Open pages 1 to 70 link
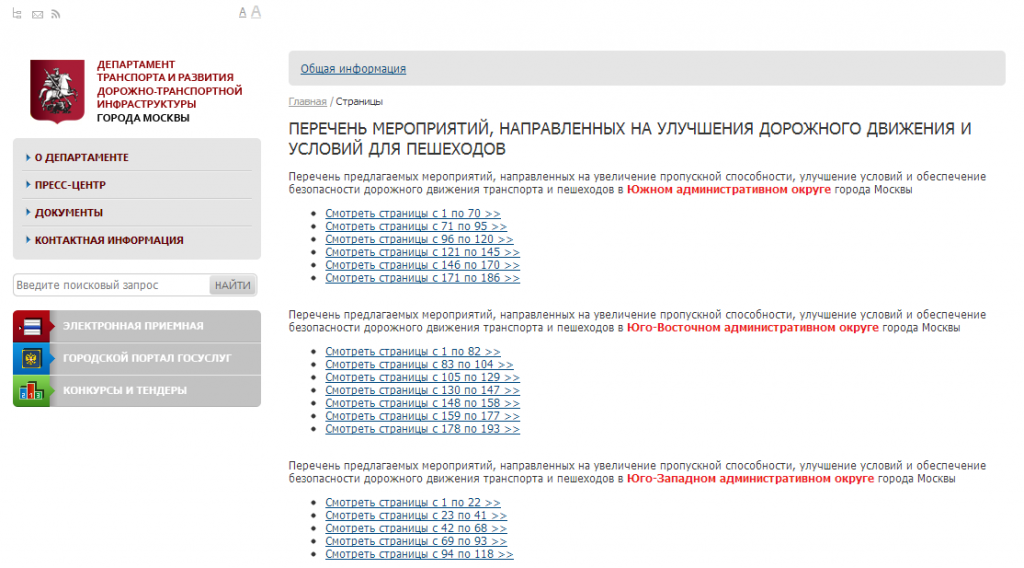1024x568 pixels. pos(413,213)
